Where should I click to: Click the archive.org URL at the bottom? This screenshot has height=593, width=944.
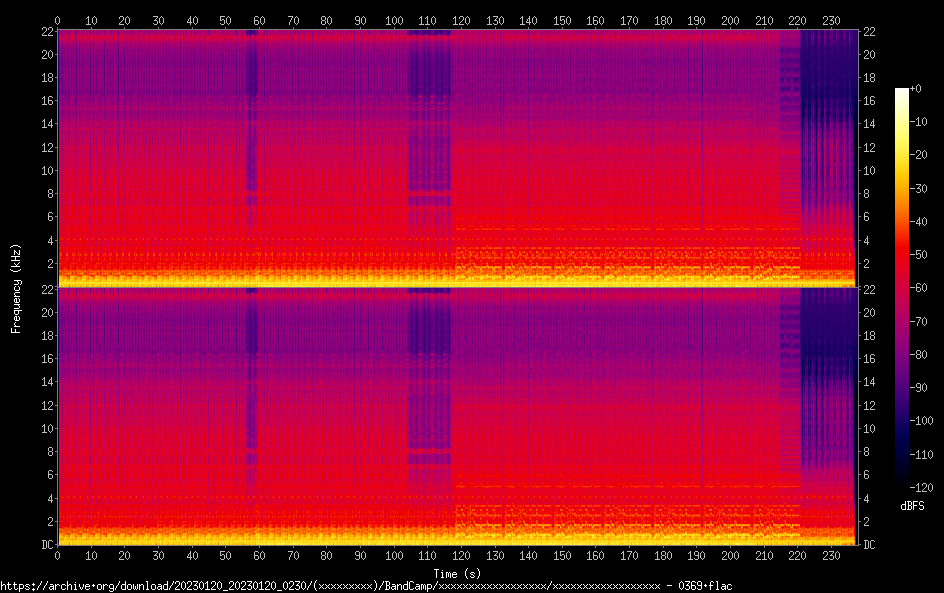370,585
